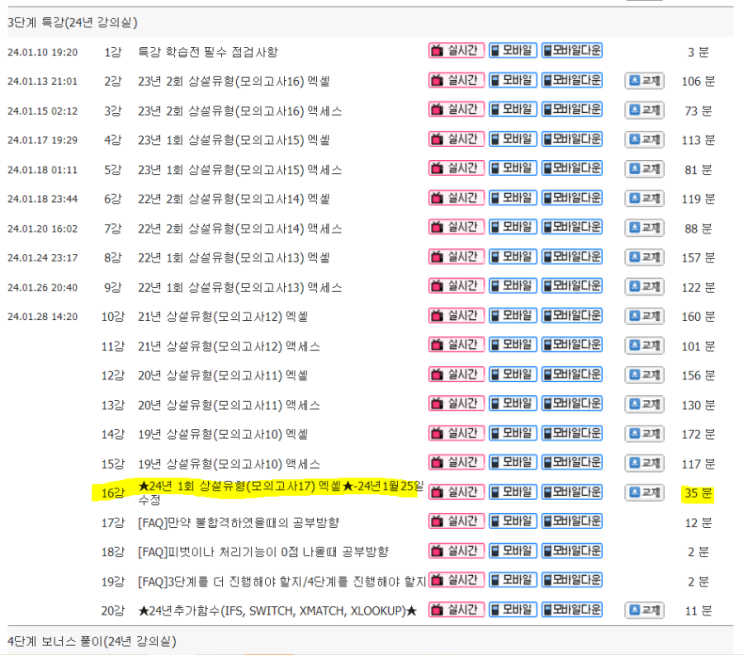Select section header 3단계 특강(24년 강의실)
743x655 pixels.
(72, 22)
